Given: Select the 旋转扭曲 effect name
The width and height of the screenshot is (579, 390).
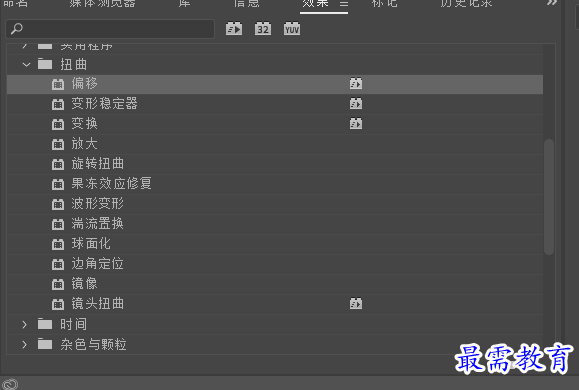Looking at the screenshot, I should (98, 163).
